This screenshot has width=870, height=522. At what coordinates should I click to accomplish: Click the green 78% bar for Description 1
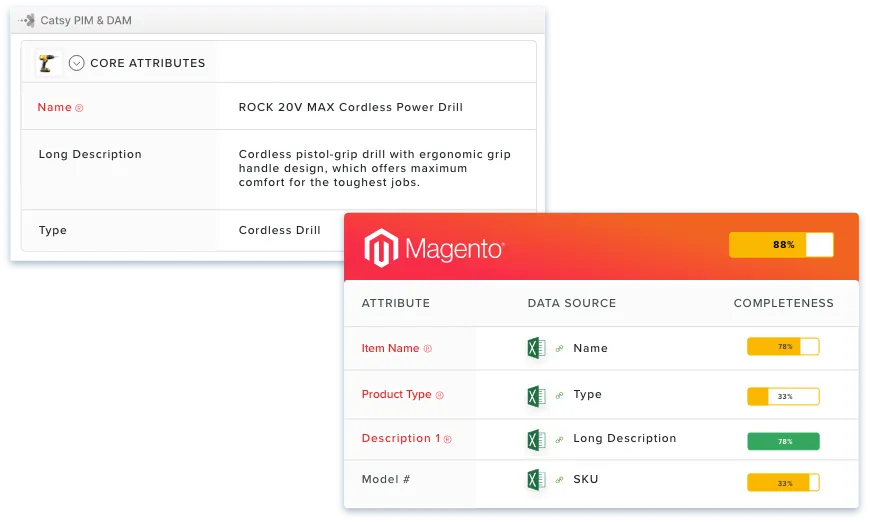click(783, 442)
